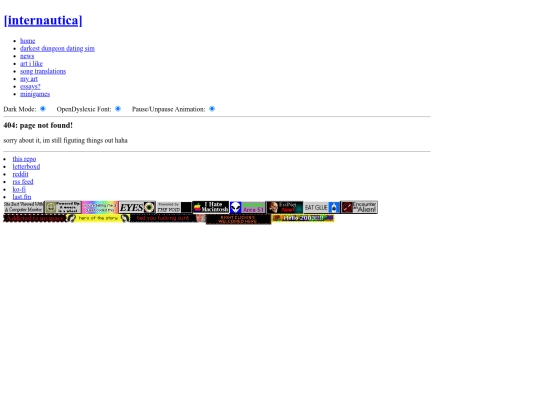Click the '404: page not found!' heading
Image resolution: width=540 pixels, height=405 pixels.
(x=38, y=125)
